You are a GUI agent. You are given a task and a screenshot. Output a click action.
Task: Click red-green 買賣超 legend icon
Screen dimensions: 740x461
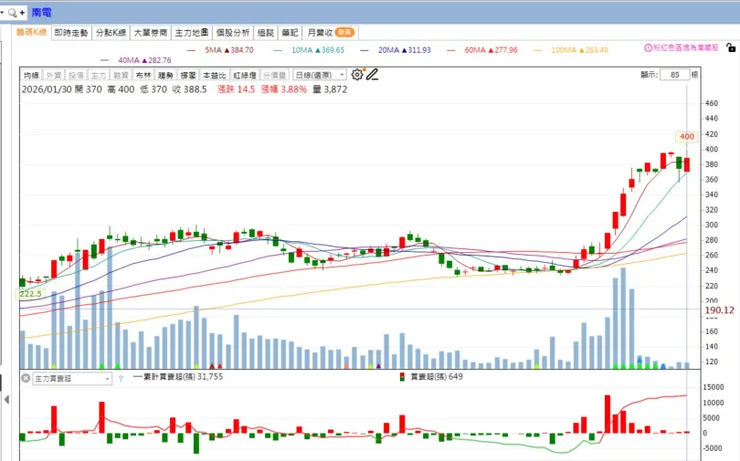tap(402, 377)
